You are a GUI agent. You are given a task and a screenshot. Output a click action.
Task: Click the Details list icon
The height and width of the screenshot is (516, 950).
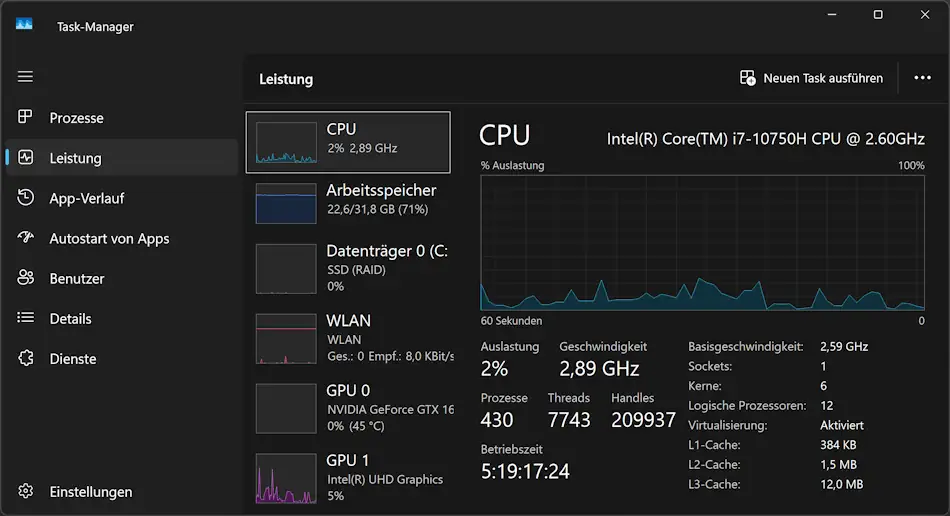[25, 317]
